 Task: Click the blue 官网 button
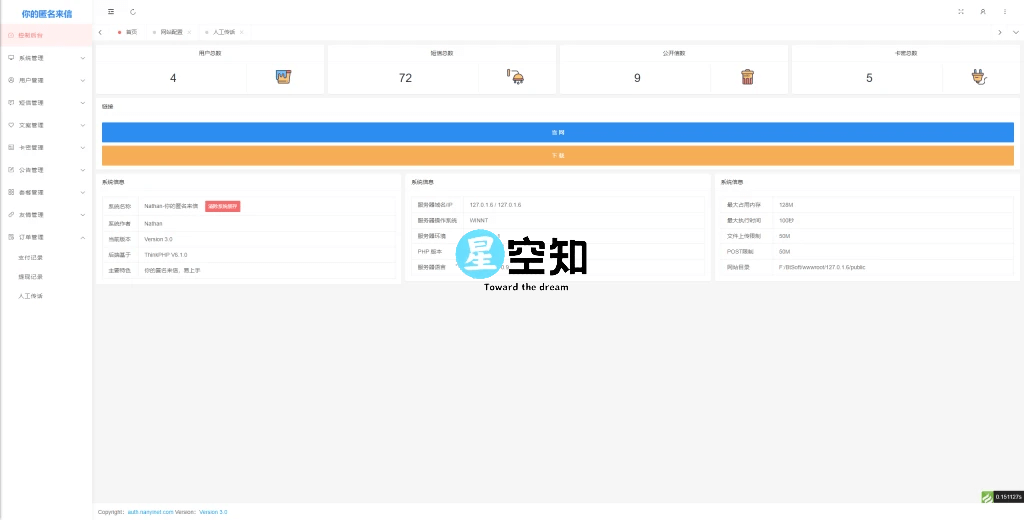[x=558, y=132]
